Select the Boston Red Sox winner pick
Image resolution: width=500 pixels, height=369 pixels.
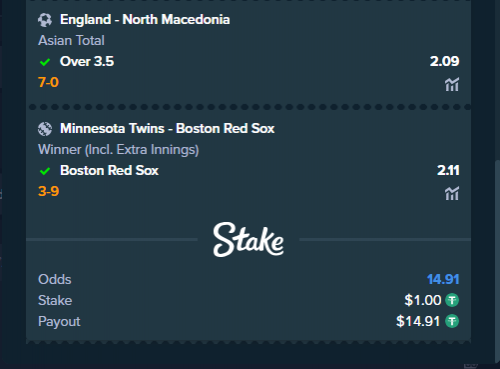pyautogui.click(x=109, y=170)
